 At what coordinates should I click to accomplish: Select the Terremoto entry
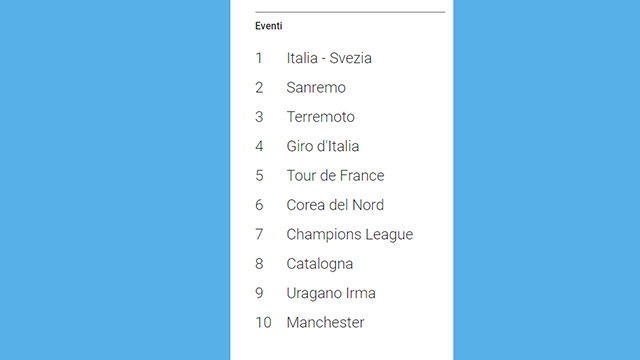point(320,117)
